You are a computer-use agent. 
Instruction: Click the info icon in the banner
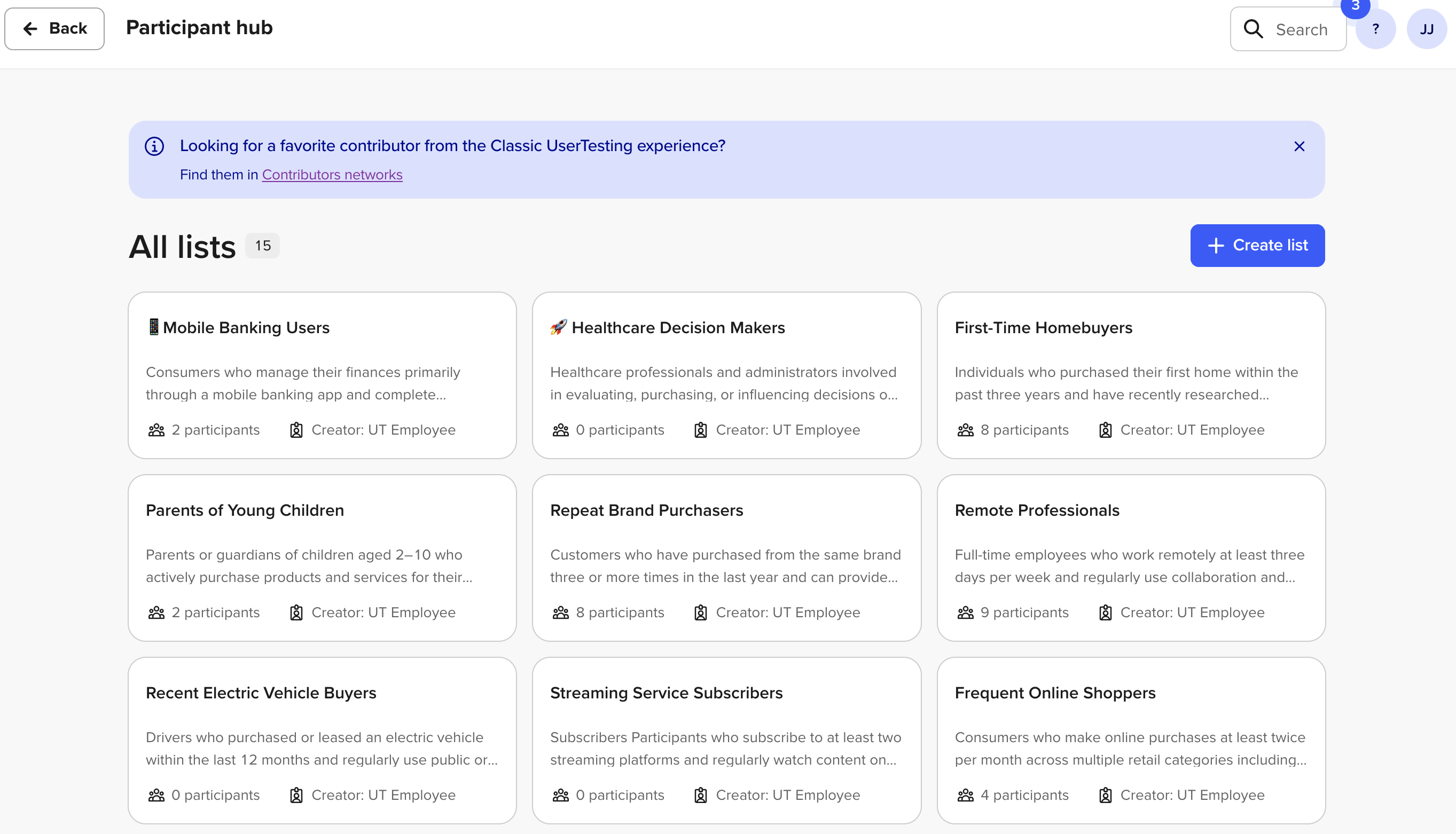(x=154, y=146)
